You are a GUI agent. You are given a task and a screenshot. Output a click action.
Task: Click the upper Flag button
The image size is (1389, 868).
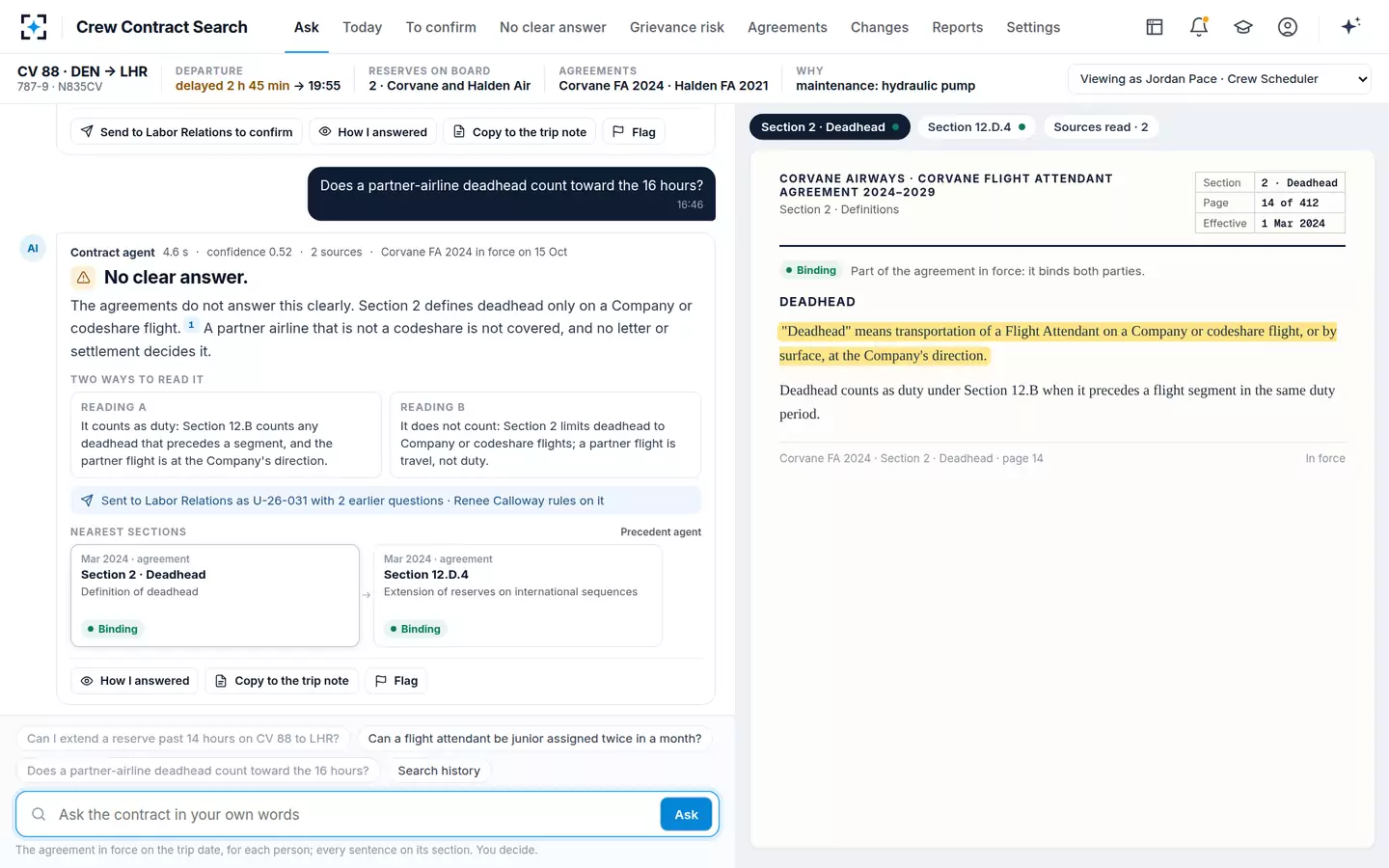point(635,132)
